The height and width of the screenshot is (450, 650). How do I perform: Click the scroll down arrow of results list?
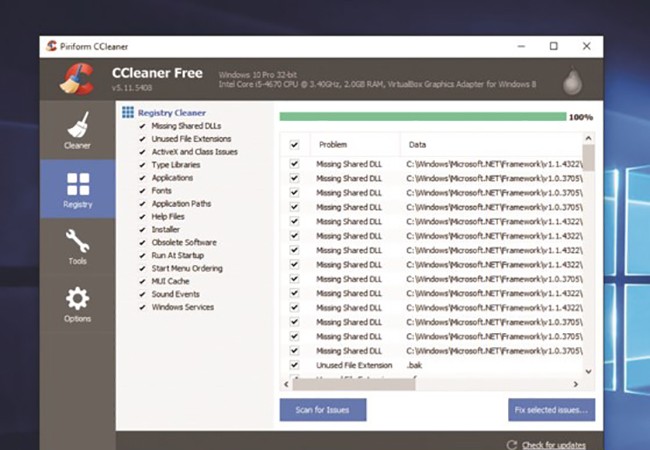[588, 371]
